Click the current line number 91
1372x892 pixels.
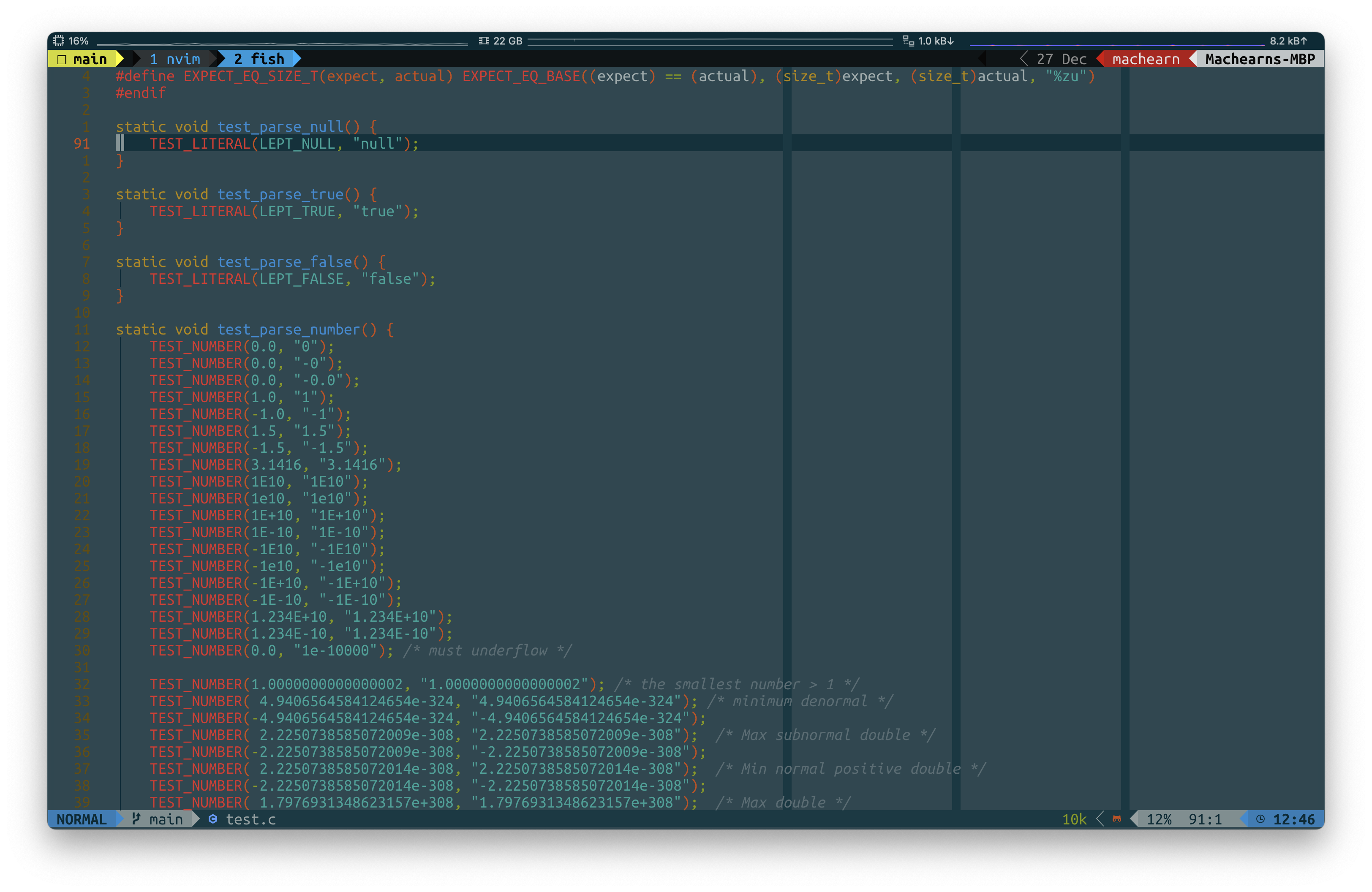click(x=82, y=144)
